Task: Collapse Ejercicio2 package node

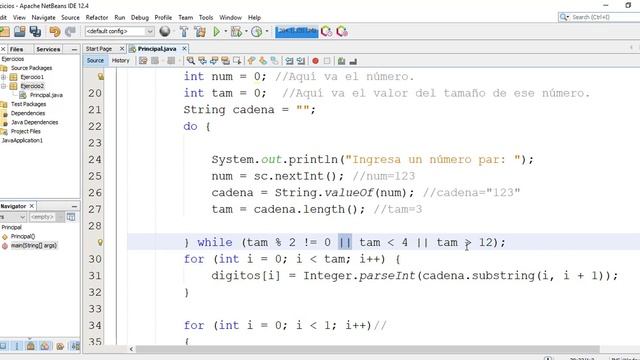Action: click(x=3, y=86)
